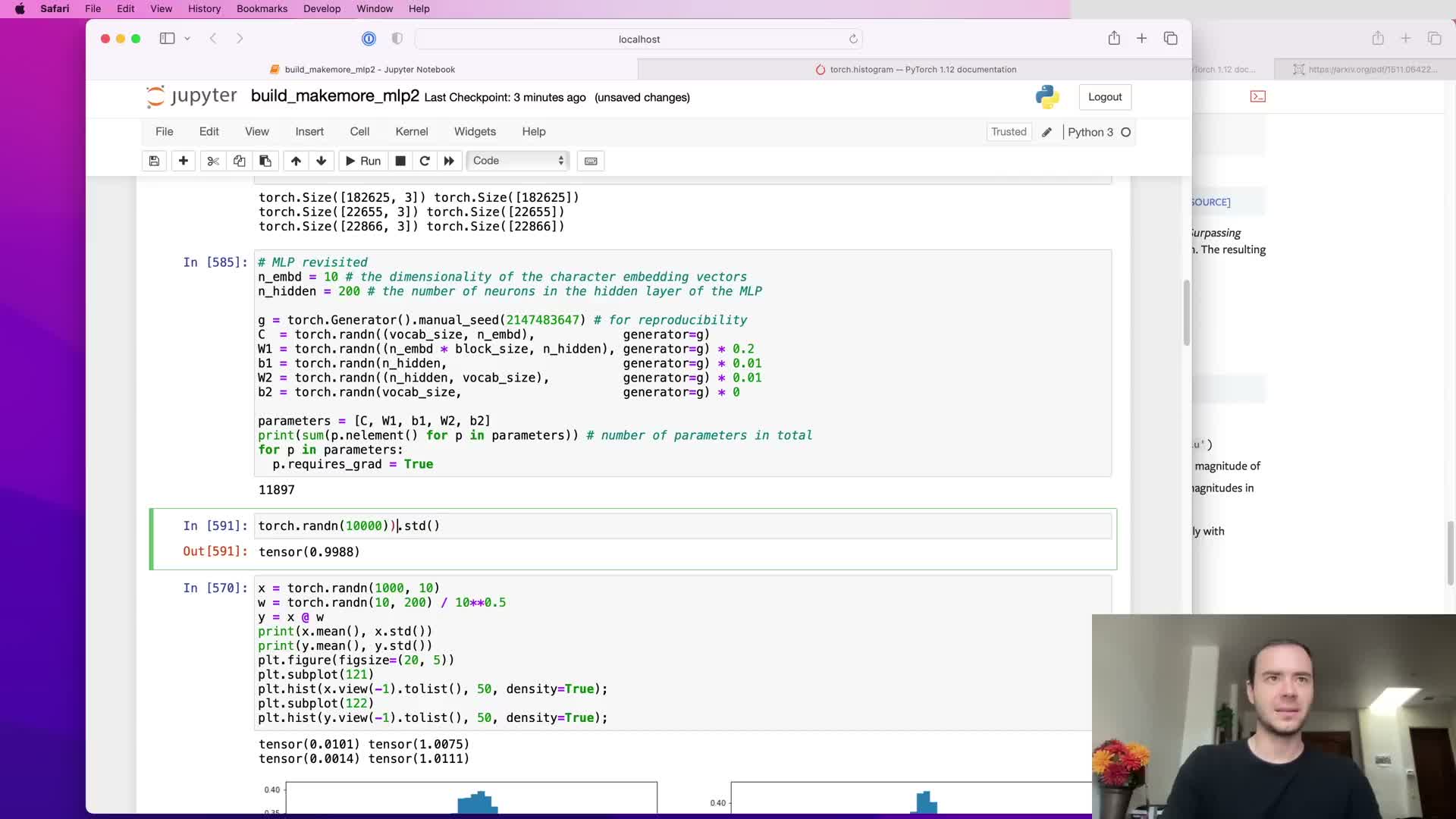Click the localhost address bar
Viewport: 1456px width, 819px height.
pos(639,39)
